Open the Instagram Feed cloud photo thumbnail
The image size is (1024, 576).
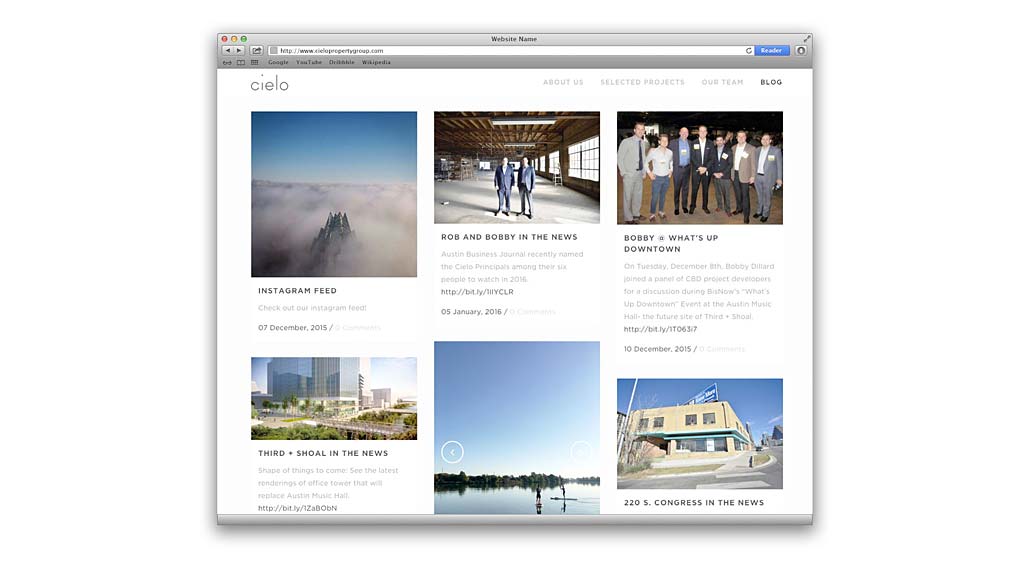point(334,194)
